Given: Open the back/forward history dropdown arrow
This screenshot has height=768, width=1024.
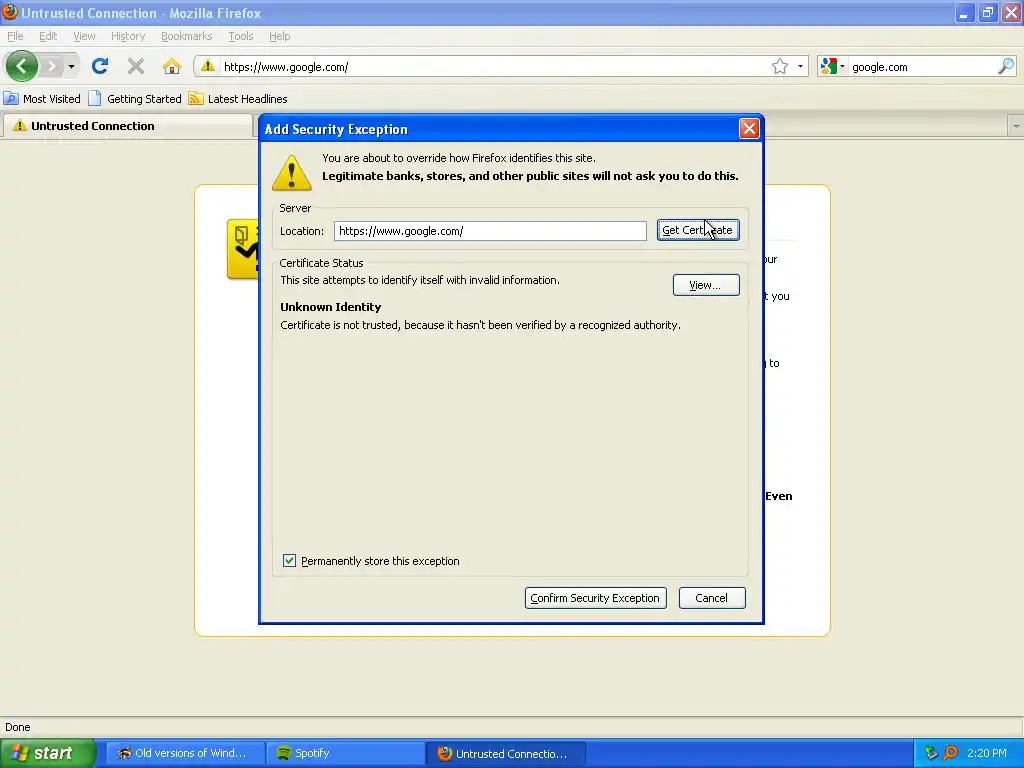Looking at the screenshot, I should point(71,67).
